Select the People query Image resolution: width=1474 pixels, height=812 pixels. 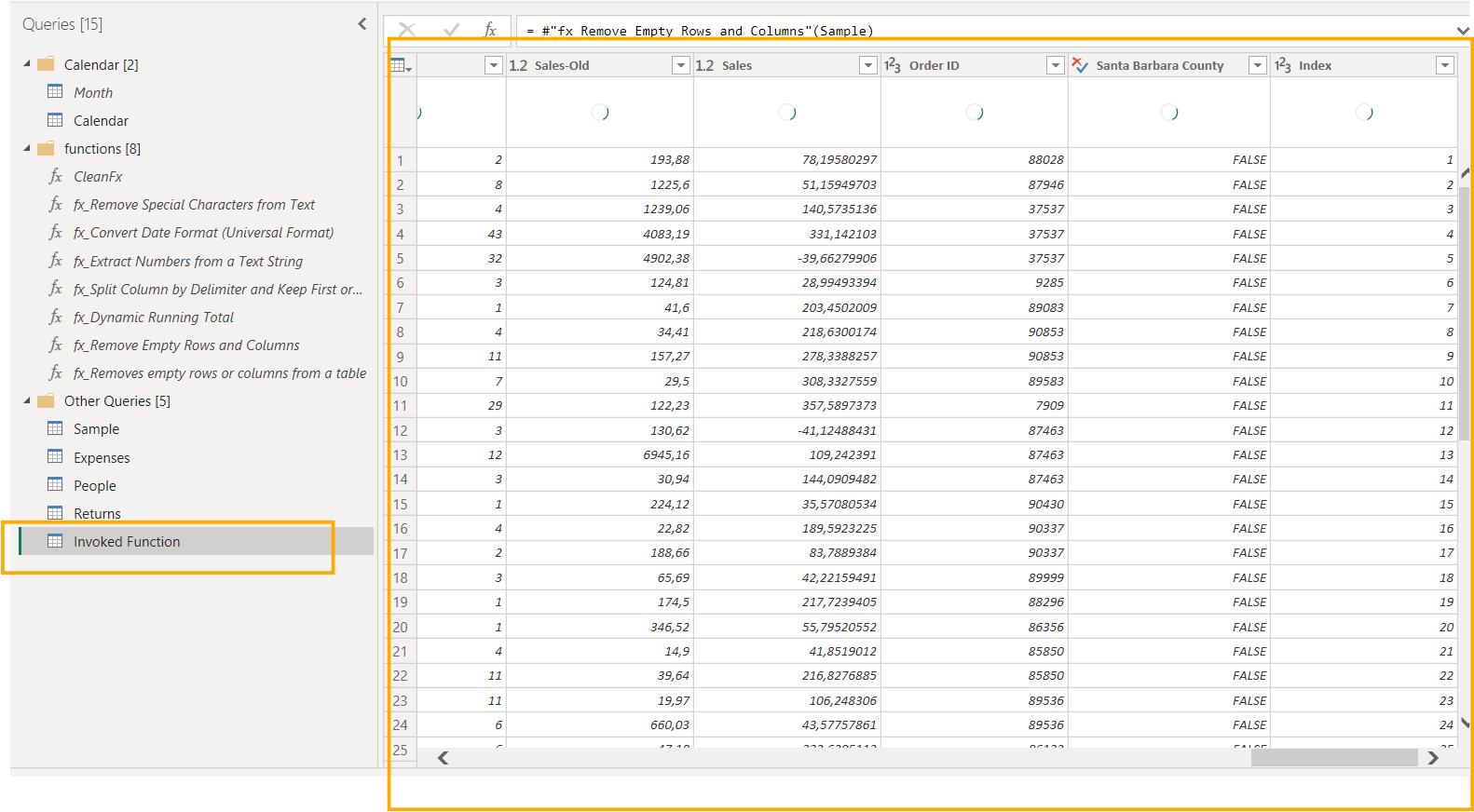95,486
